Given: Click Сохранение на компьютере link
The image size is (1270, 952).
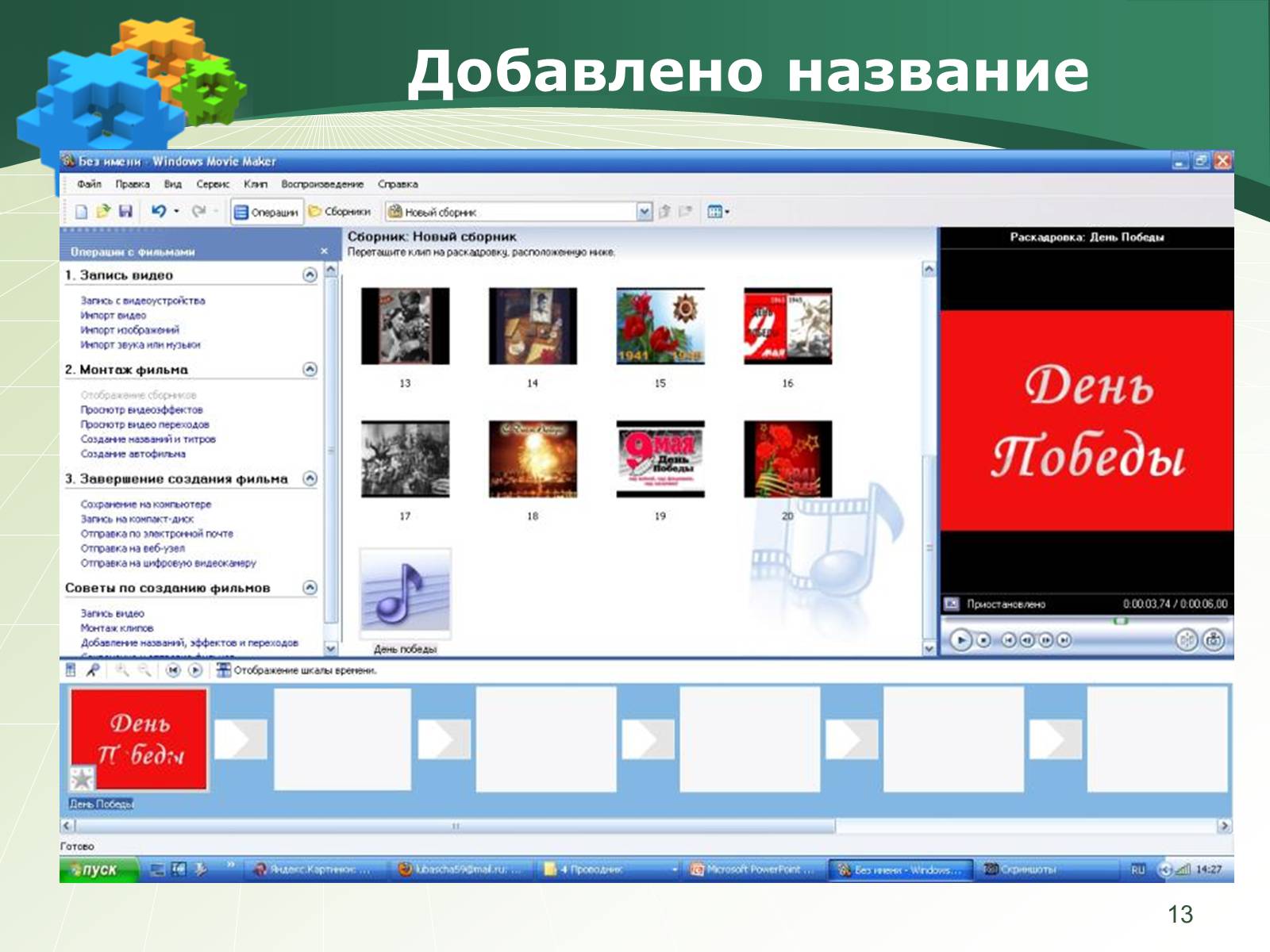Looking at the screenshot, I should pyautogui.click(x=146, y=504).
